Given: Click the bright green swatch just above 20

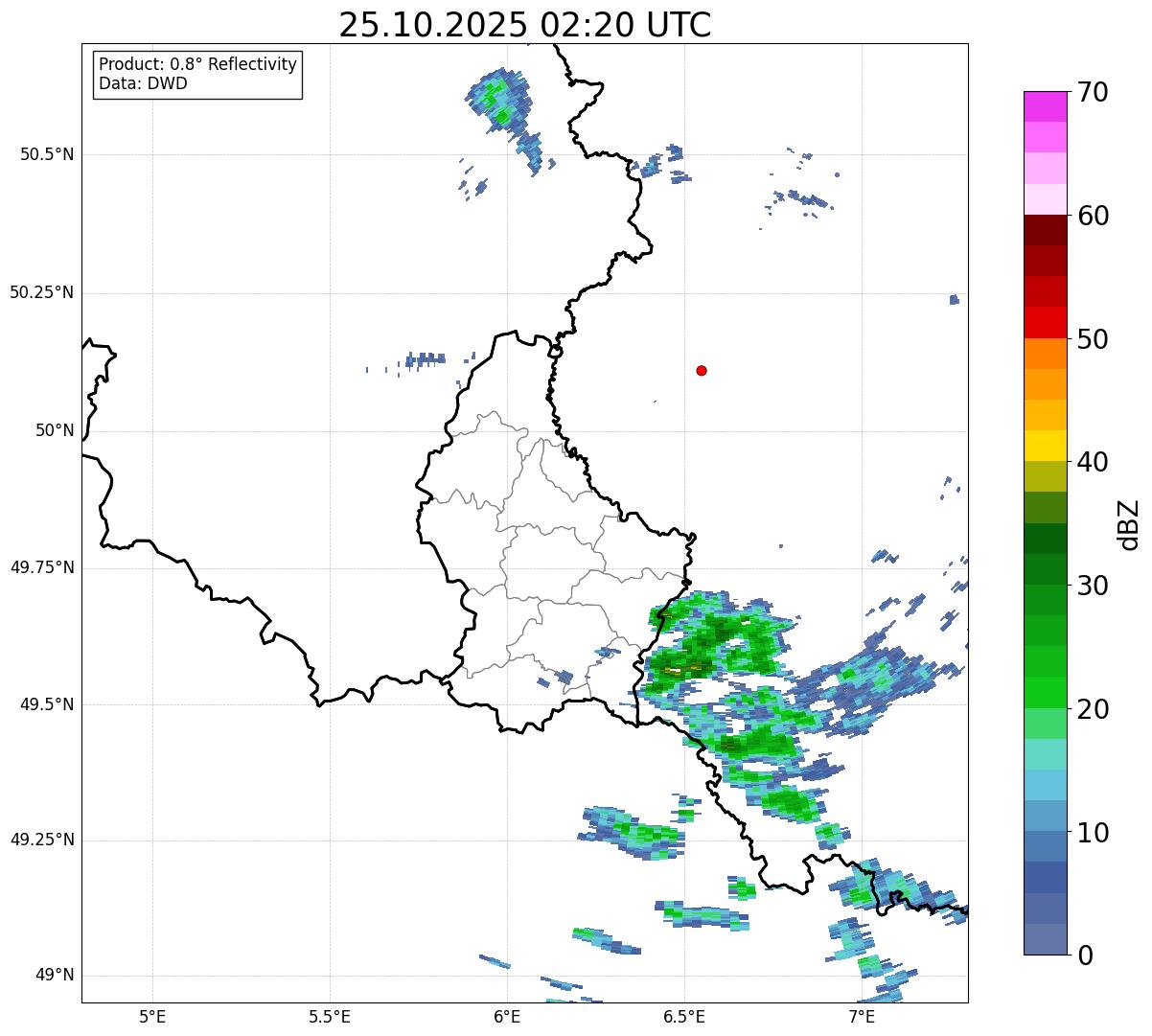Looking at the screenshot, I should click(x=1045, y=692).
